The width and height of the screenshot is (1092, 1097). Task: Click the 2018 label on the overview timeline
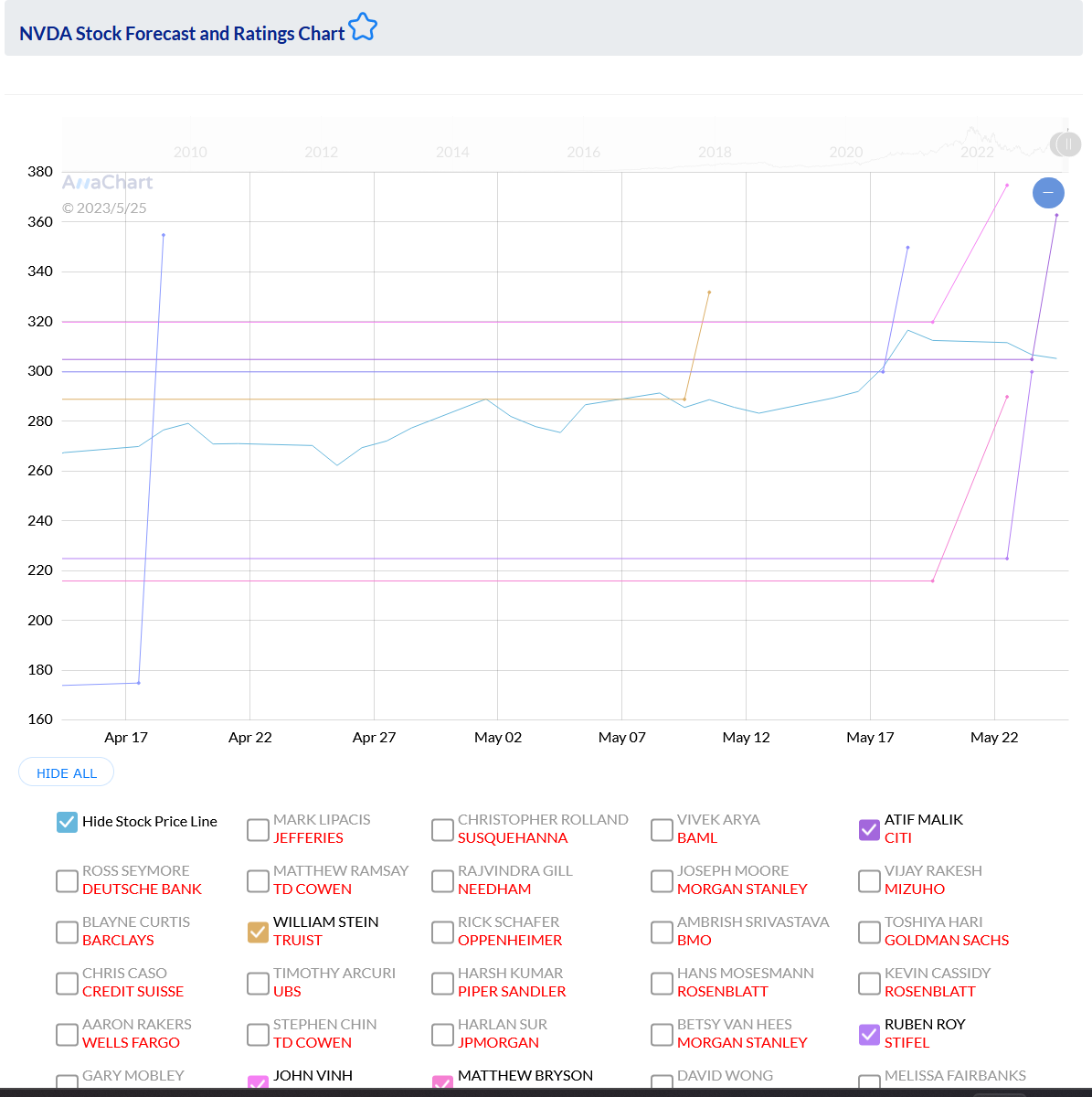point(715,152)
